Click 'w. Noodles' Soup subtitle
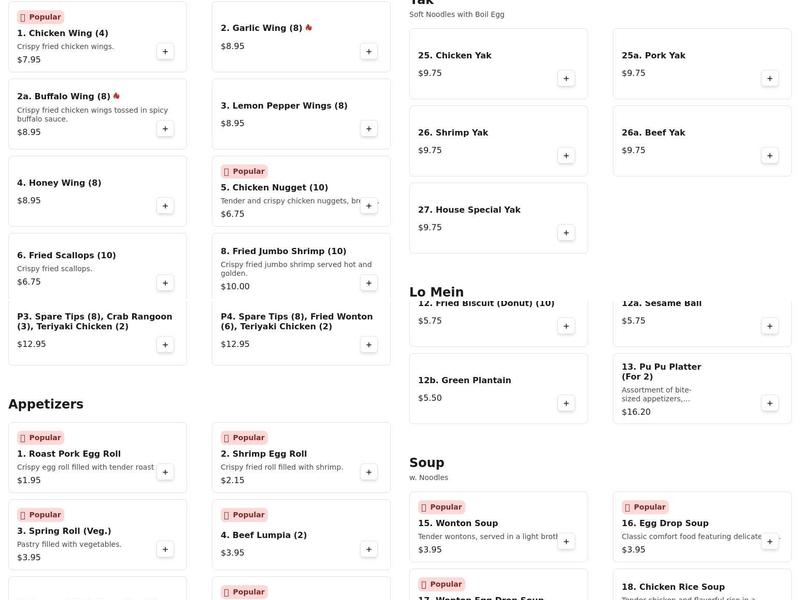800x600 pixels. [x=429, y=478]
